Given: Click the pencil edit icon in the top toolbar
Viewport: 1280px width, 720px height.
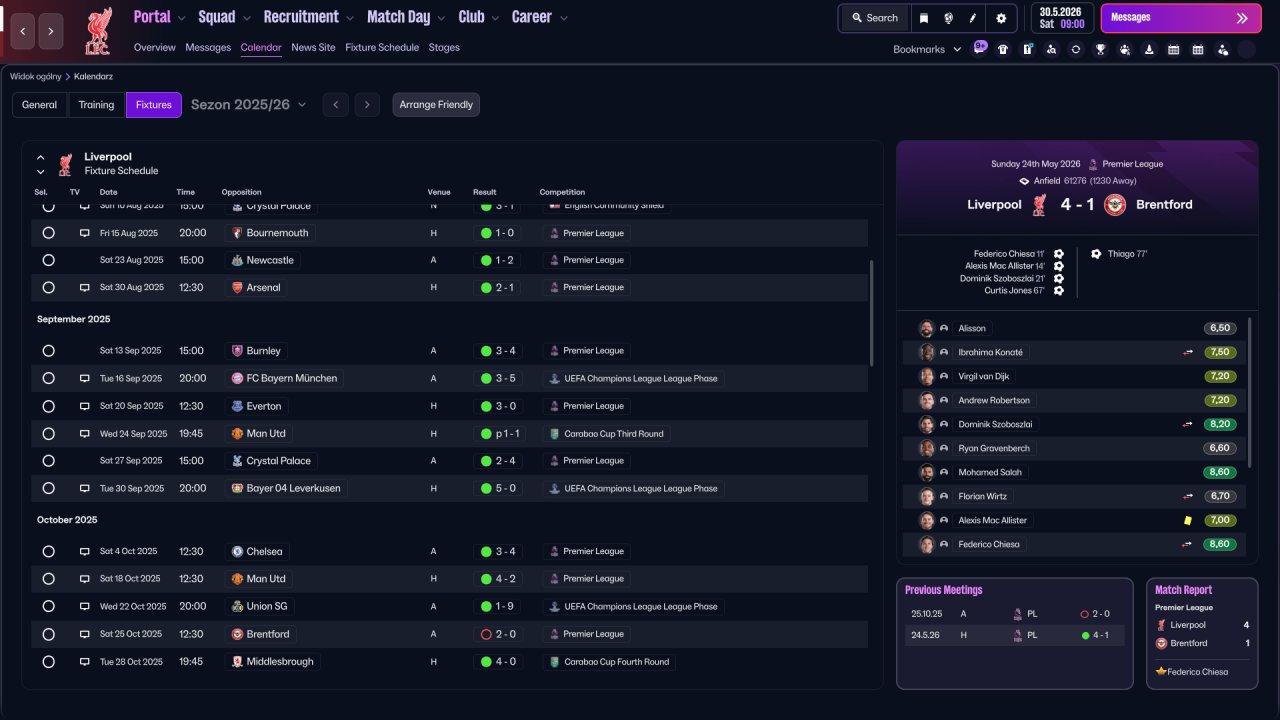Looking at the screenshot, I should [x=973, y=18].
